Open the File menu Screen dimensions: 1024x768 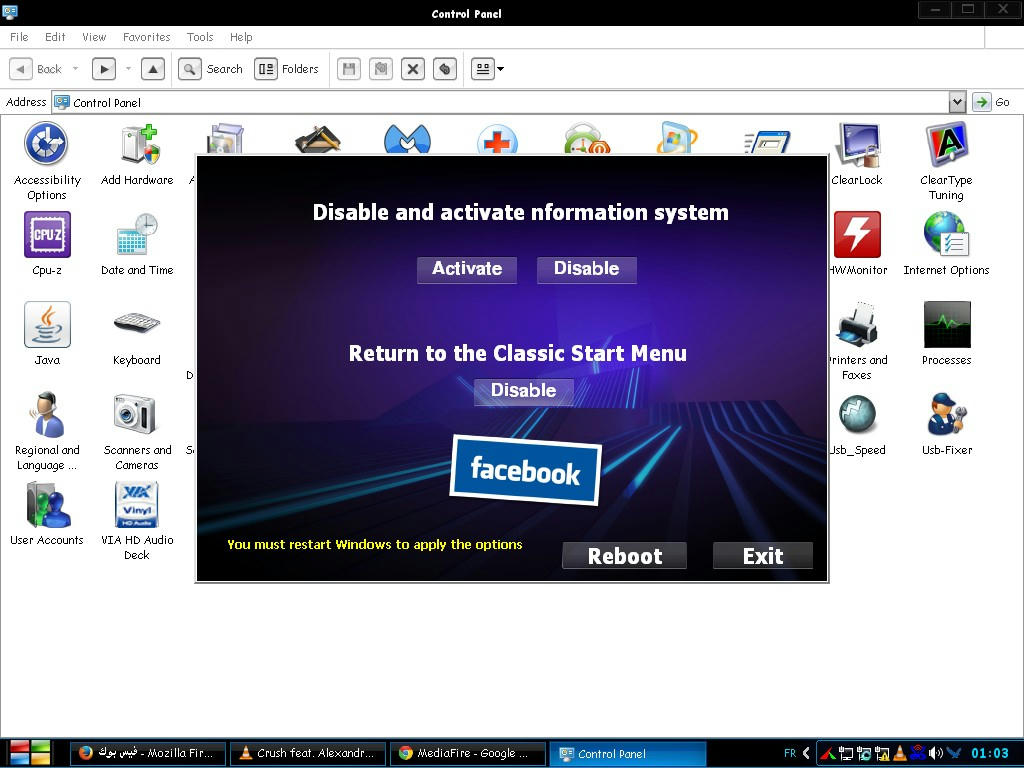tap(19, 37)
